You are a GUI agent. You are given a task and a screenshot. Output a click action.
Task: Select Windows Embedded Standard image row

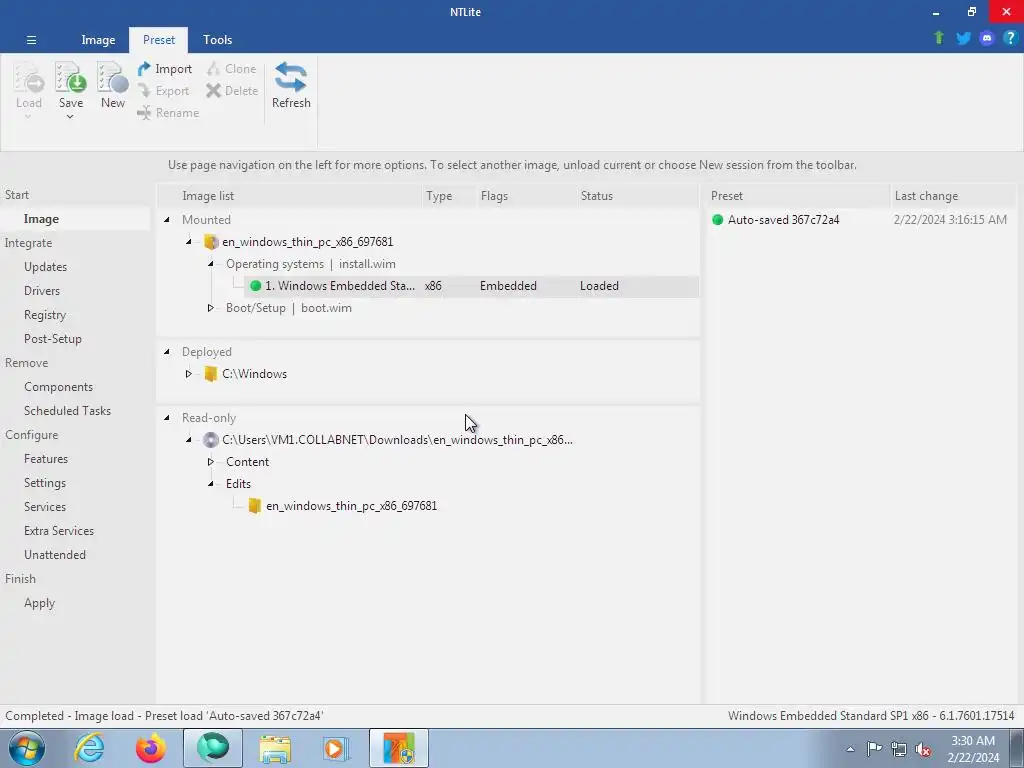472,286
